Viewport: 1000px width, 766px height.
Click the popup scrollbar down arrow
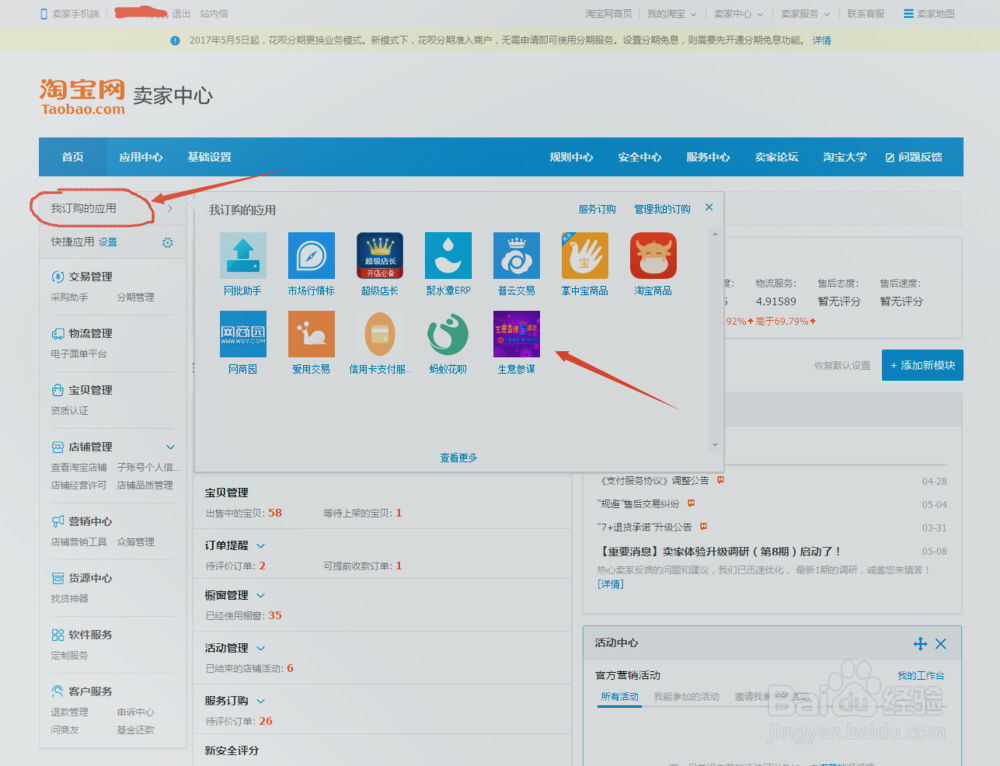click(715, 445)
